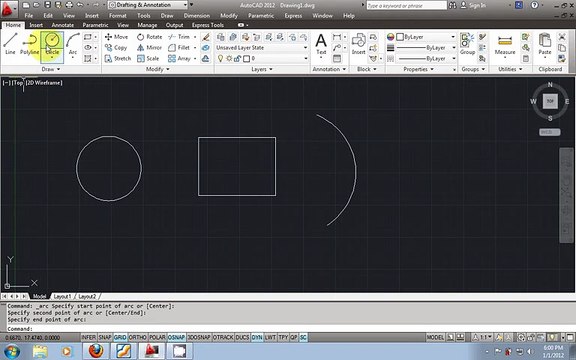576x360 pixels.
Task: Toggle INFER constraints in status bar
Action: [x=89, y=337]
